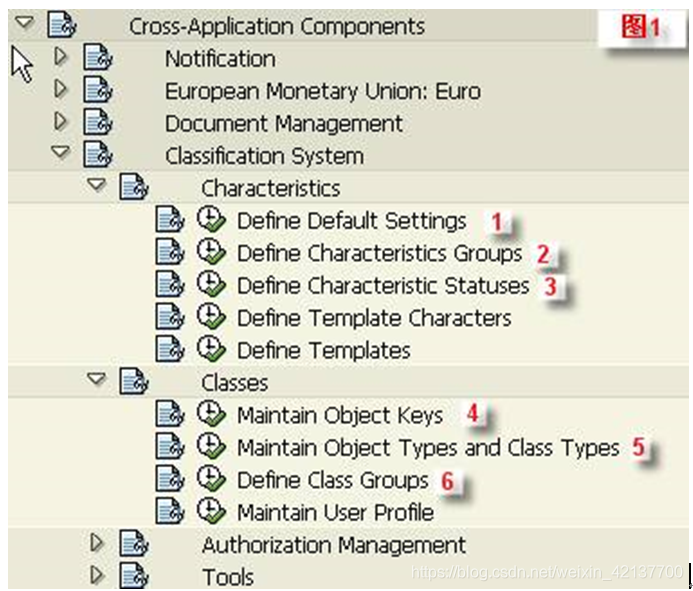Open documentation icon for Classification System

(98, 154)
